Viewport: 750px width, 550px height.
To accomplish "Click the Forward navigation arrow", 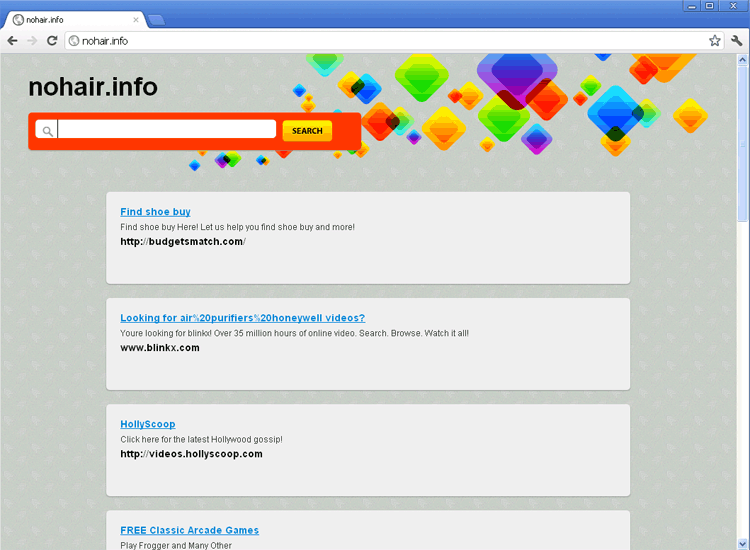I will [x=32, y=41].
